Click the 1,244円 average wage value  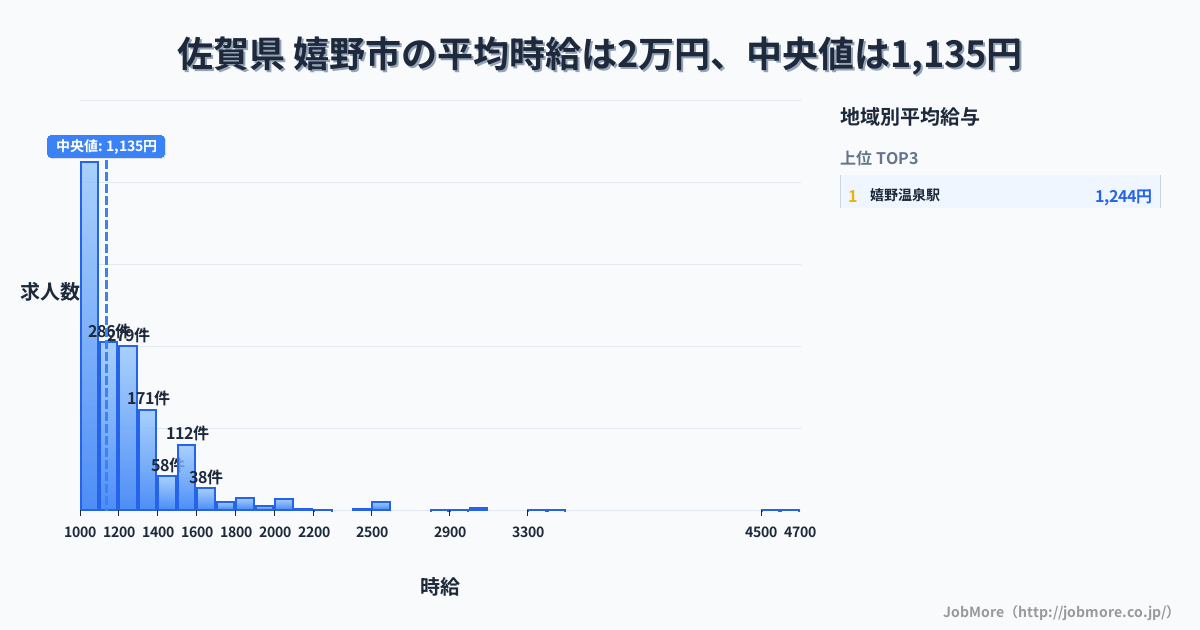[x=1122, y=196]
